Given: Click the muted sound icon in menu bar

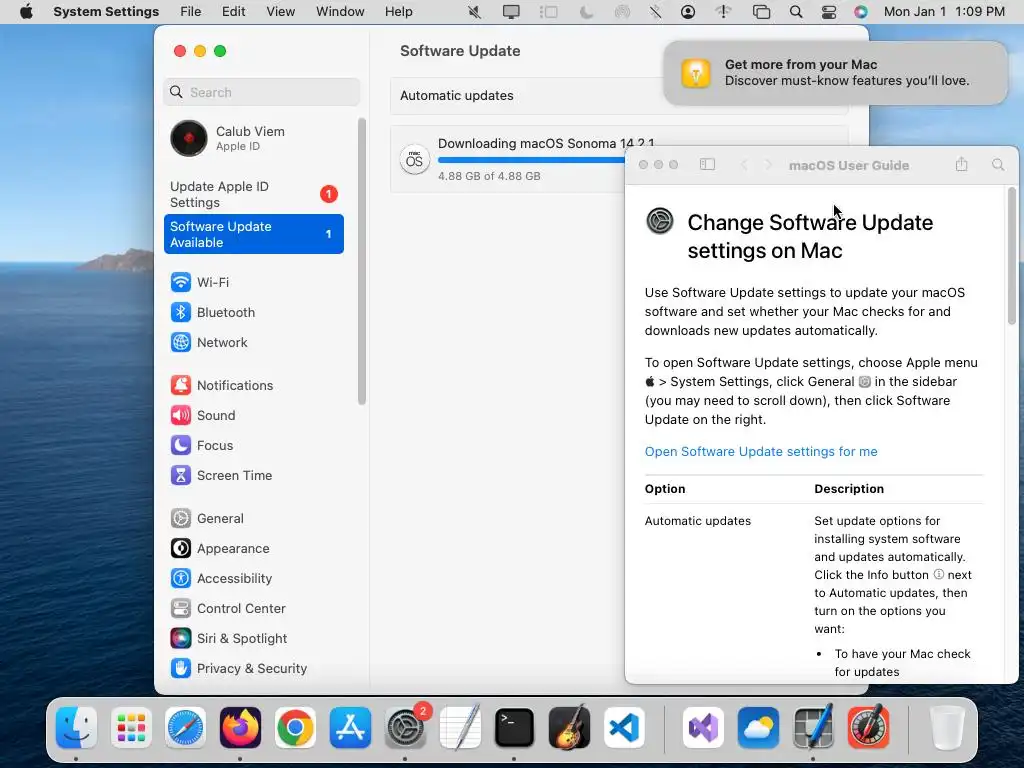Looking at the screenshot, I should (x=475, y=12).
